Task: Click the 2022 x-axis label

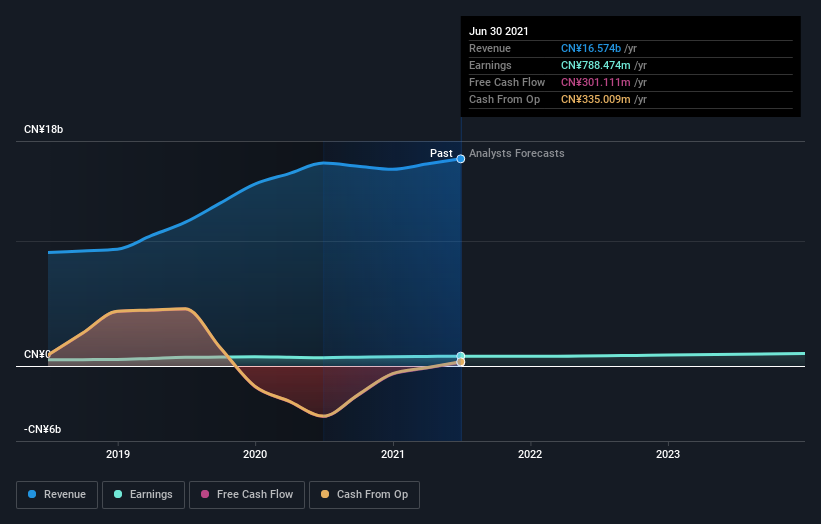Action: point(530,454)
